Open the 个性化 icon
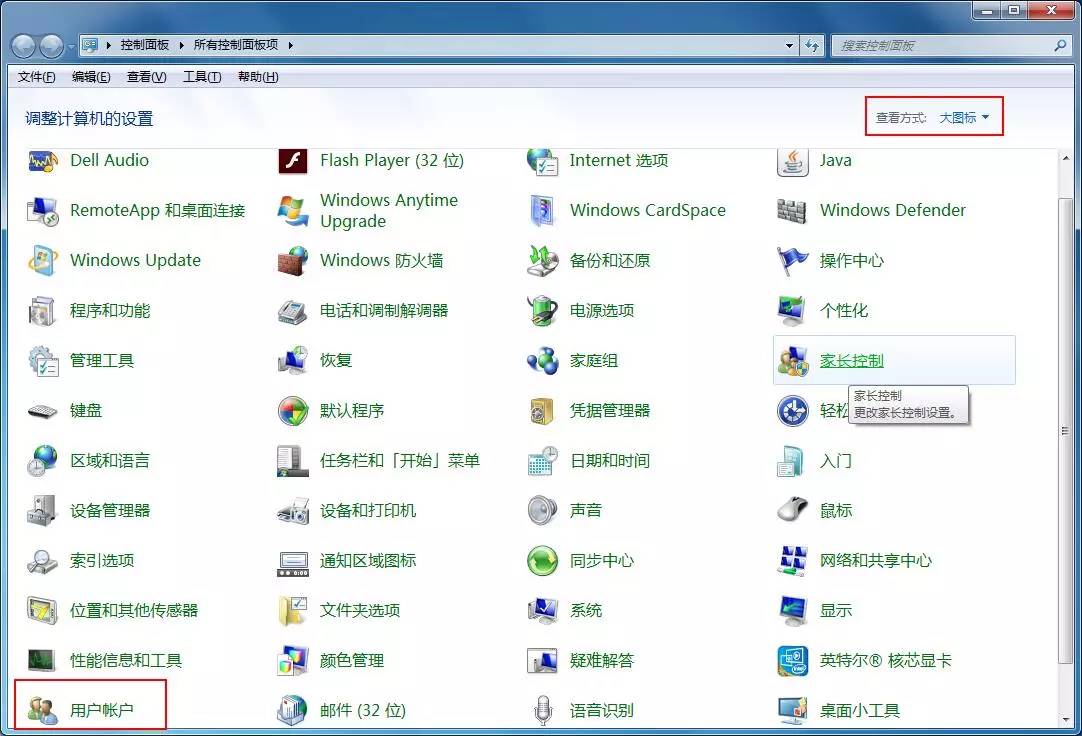 [792, 311]
